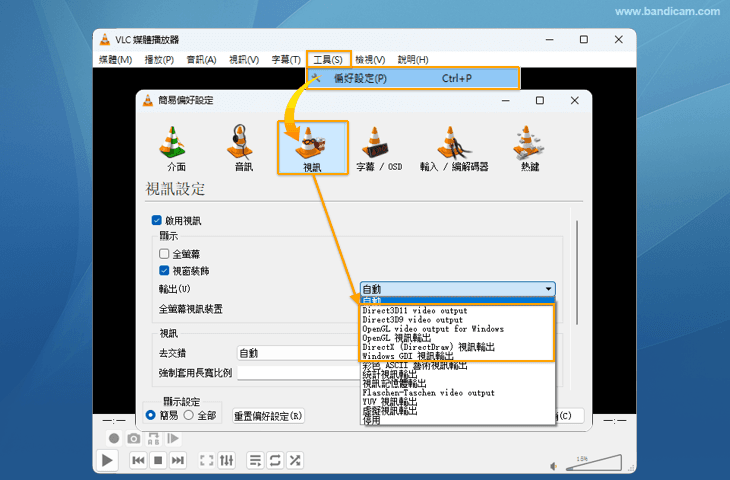Open the 輸入 / 編解碼器 settings category
Image resolution: width=730 pixels, height=480 pixels.
tap(453, 149)
